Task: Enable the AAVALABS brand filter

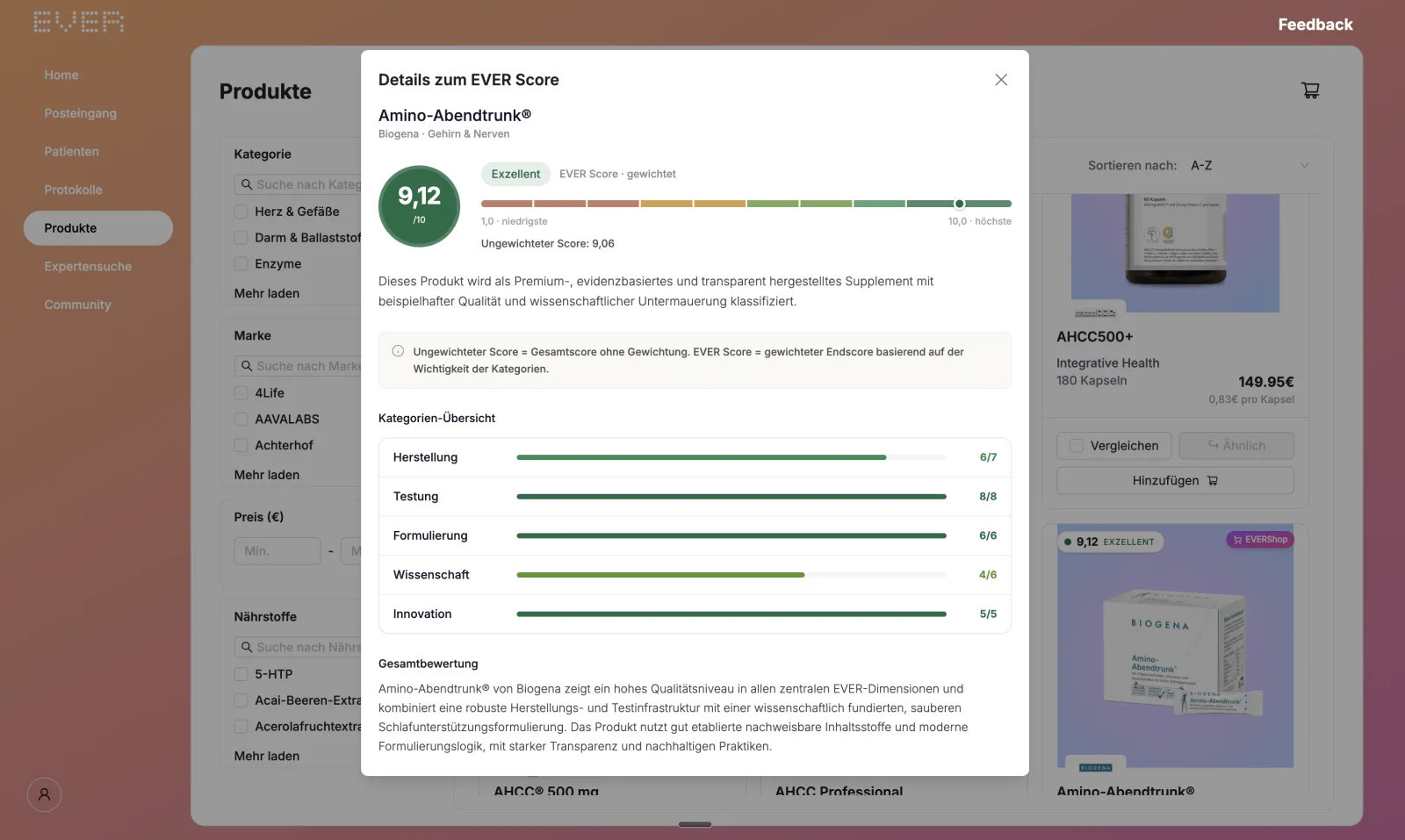Action: pyautogui.click(x=241, y=420)
